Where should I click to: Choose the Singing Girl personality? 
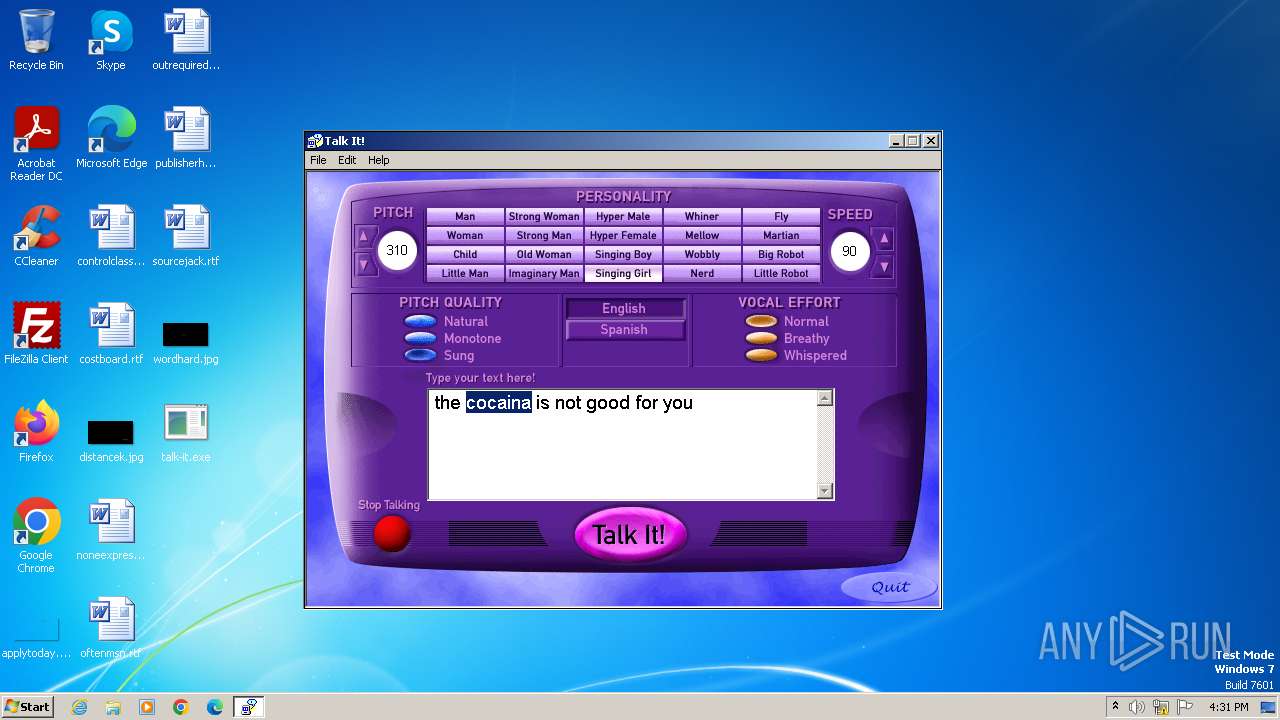(x=623, y=273)
